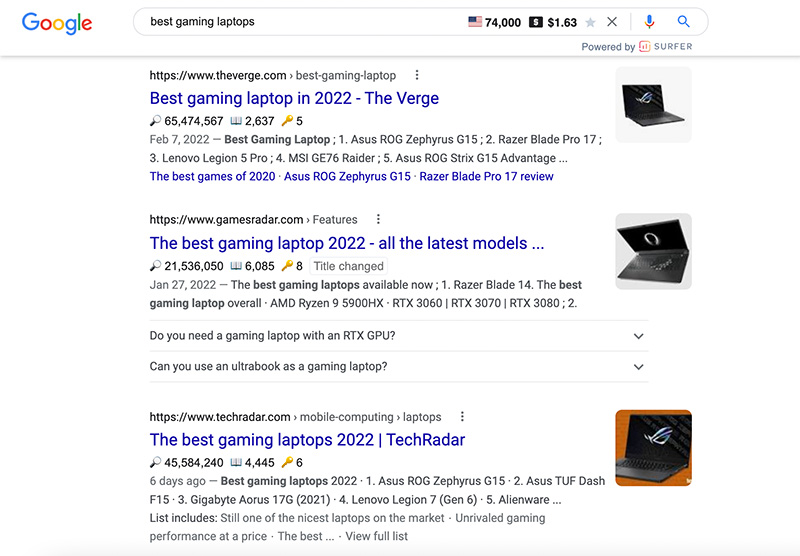This screenshot has height=556, width=800.
Task: Follow the "Razer Blade Pro 17 review" sitelink
Action: (486, 176)
